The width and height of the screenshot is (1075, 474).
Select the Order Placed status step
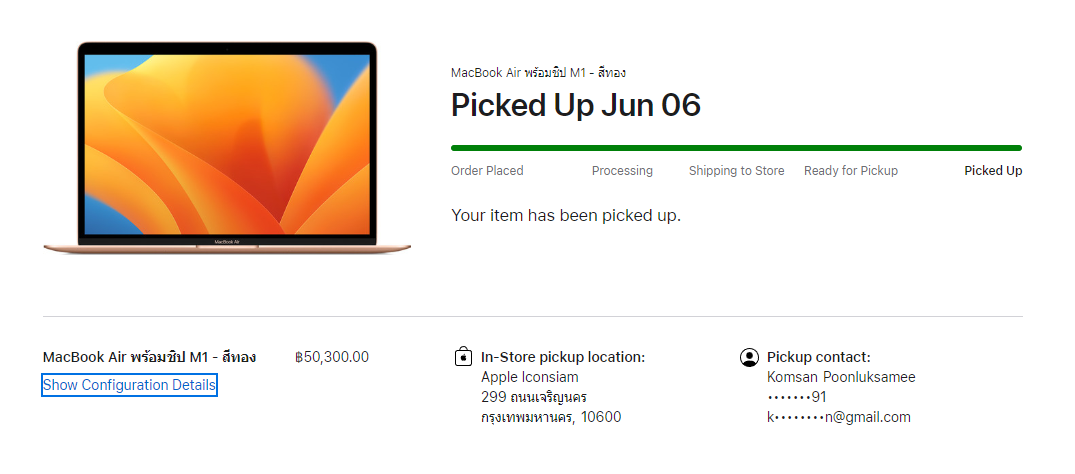tap(487, 171)
